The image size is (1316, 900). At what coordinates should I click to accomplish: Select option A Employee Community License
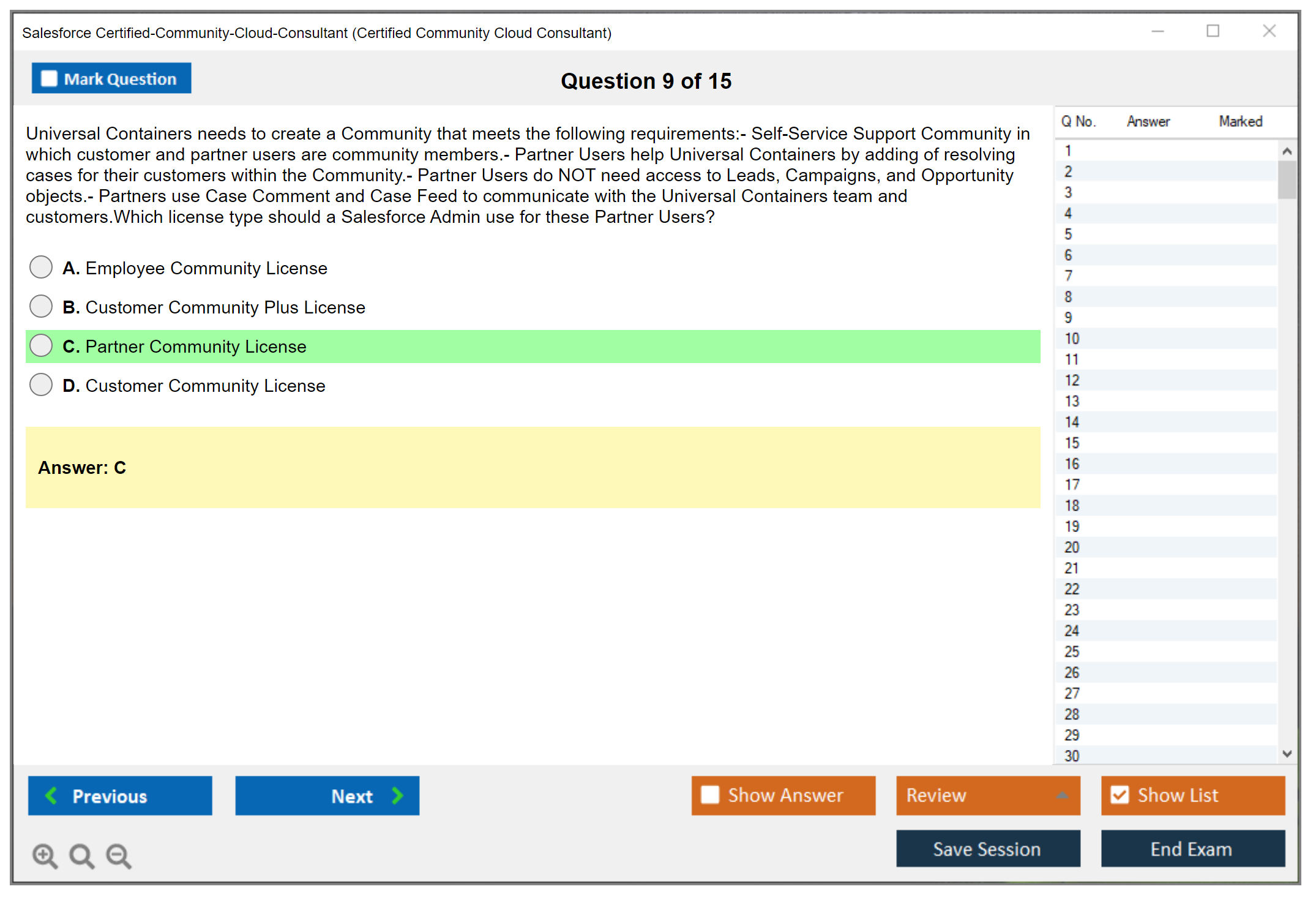click(41, 268)
